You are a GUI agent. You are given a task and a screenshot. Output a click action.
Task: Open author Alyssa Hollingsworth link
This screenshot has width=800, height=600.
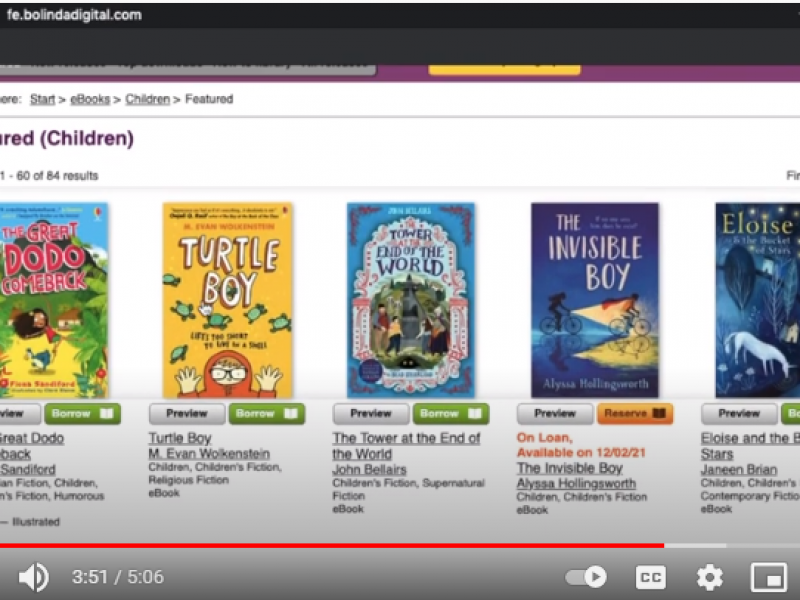(x=577, y=483)
